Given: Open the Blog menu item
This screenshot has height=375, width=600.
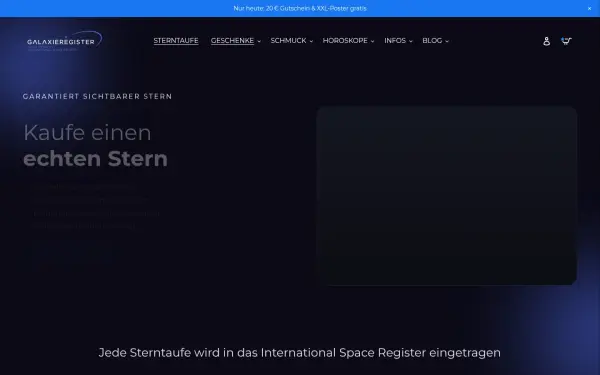Looking at the screenshot, I should click(x=432, y=41).
